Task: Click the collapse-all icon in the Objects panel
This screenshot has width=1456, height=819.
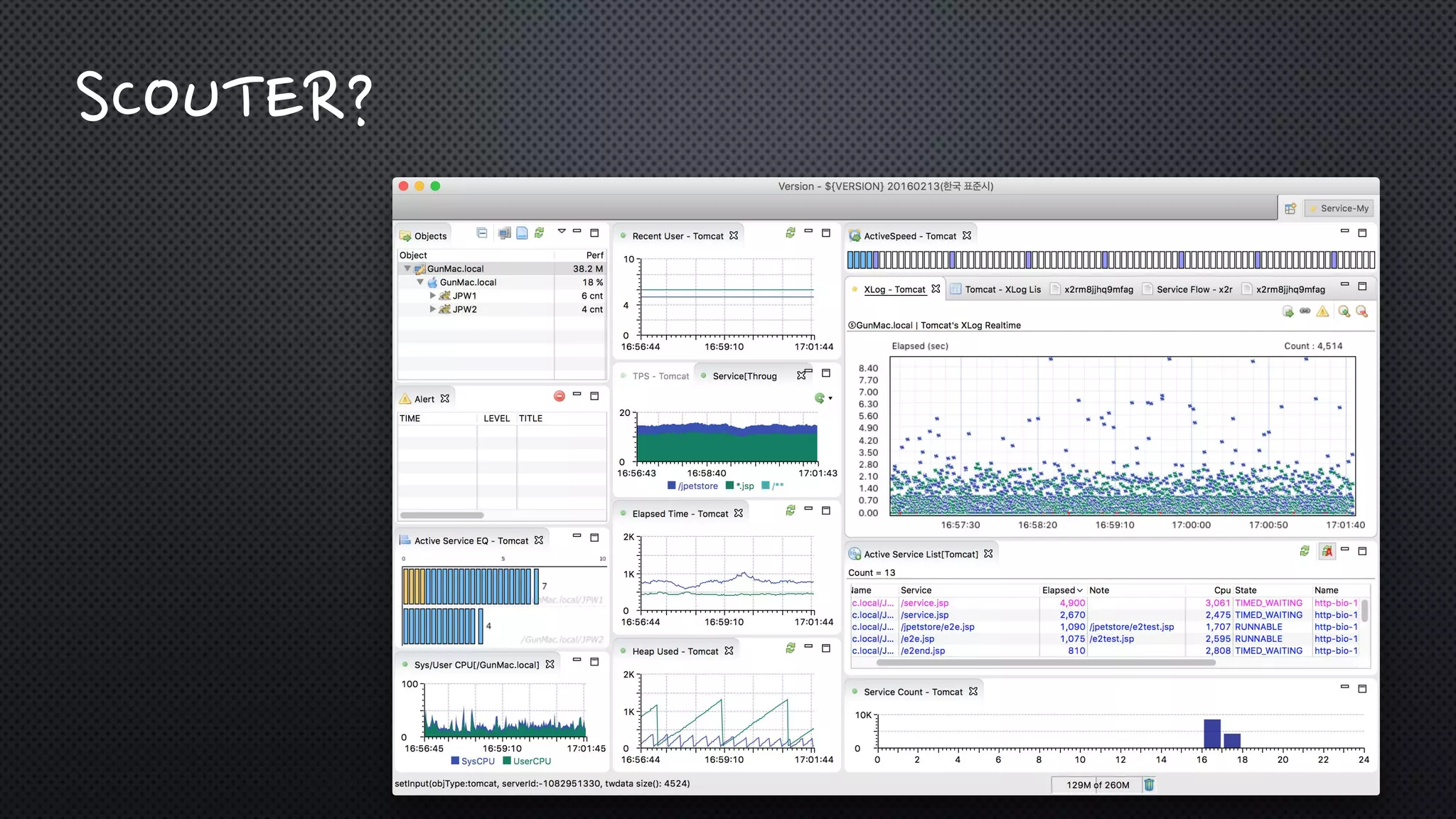Action: [x=482, y=233]
